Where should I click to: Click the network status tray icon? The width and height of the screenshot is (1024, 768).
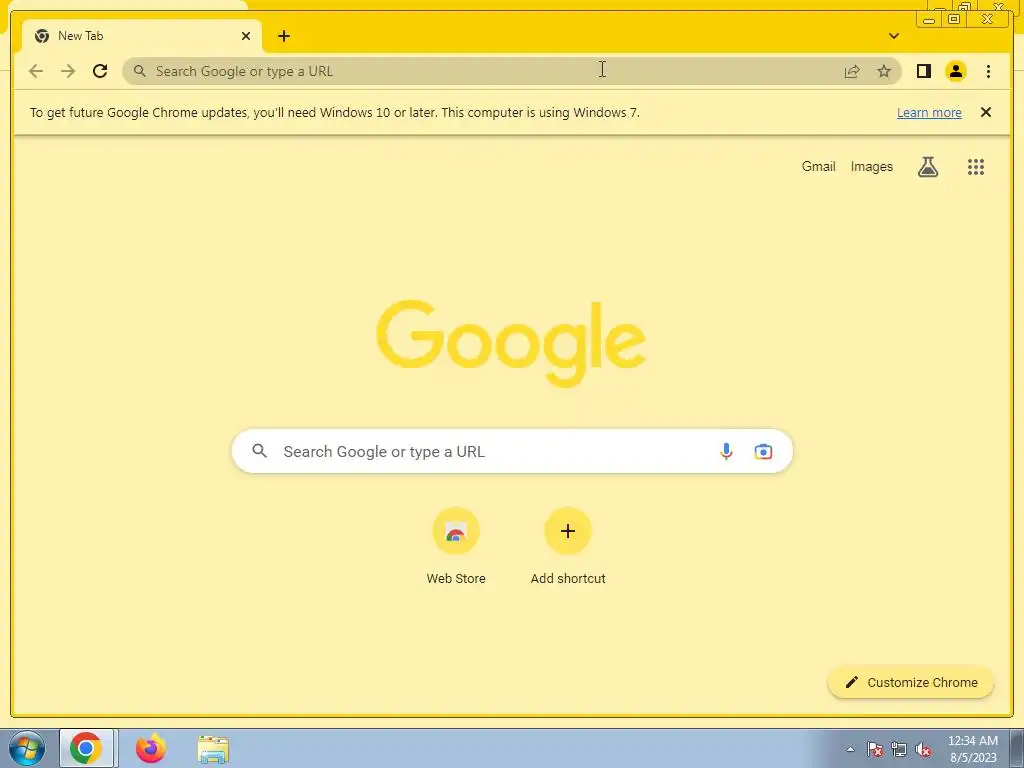(899, 749)
